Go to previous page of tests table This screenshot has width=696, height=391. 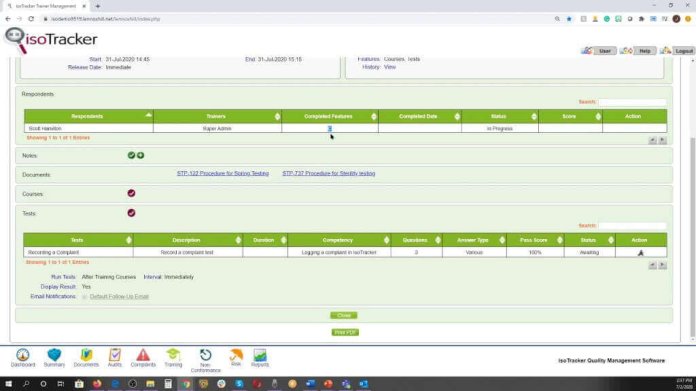652,265
